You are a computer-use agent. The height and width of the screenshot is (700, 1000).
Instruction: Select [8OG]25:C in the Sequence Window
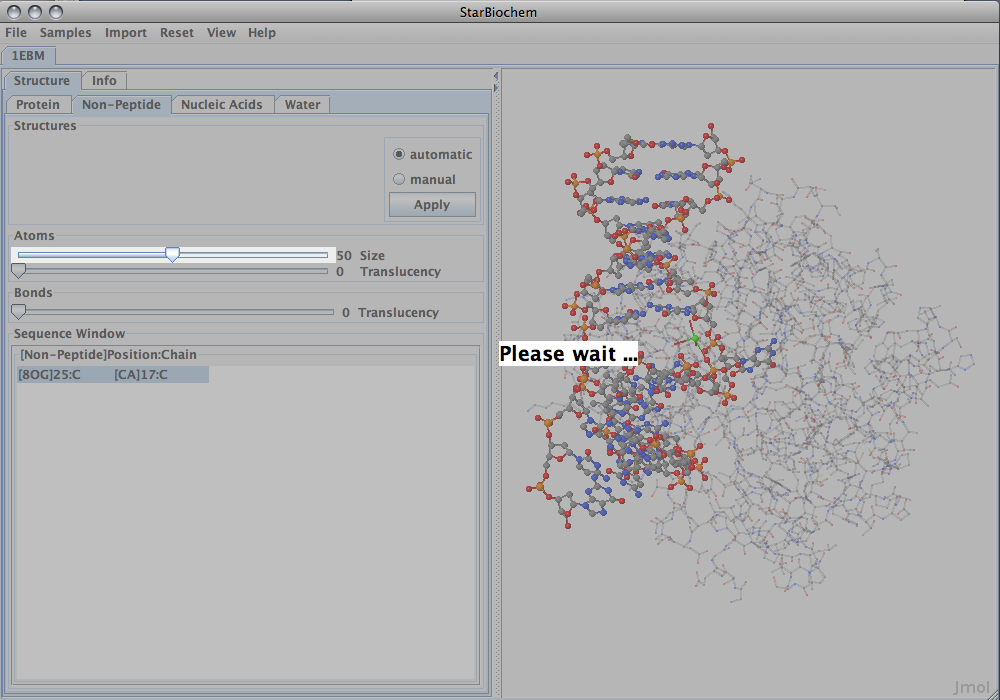pyautogui.click(x=50, y=375)
